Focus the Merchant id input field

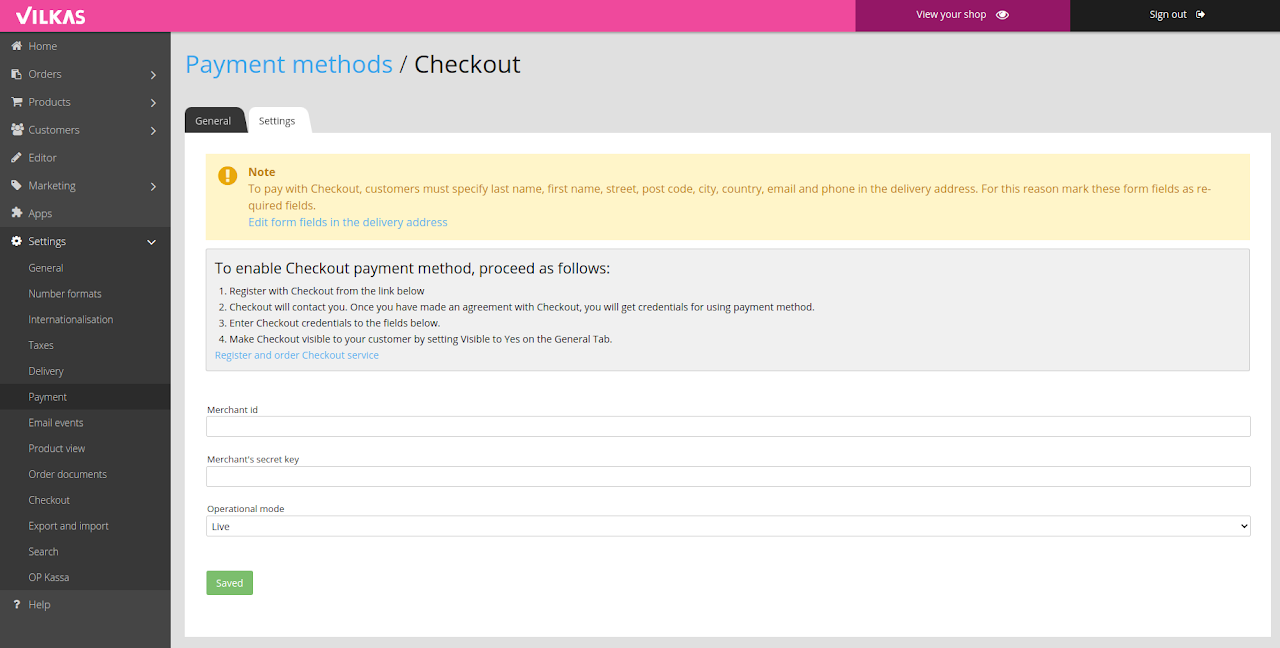[x=728, y=426]
